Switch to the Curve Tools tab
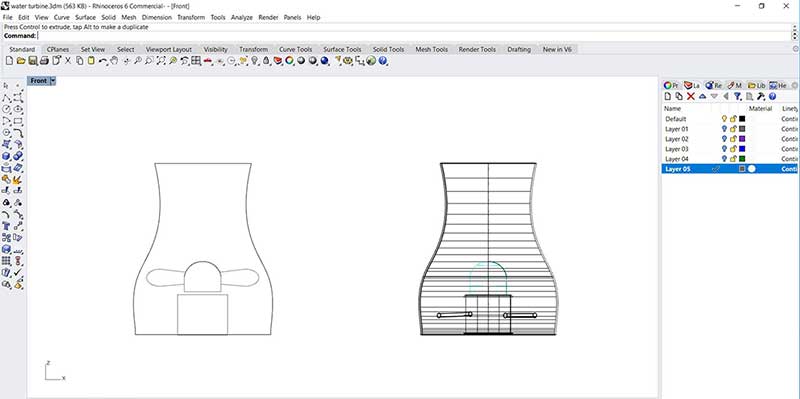 point(295,49)
